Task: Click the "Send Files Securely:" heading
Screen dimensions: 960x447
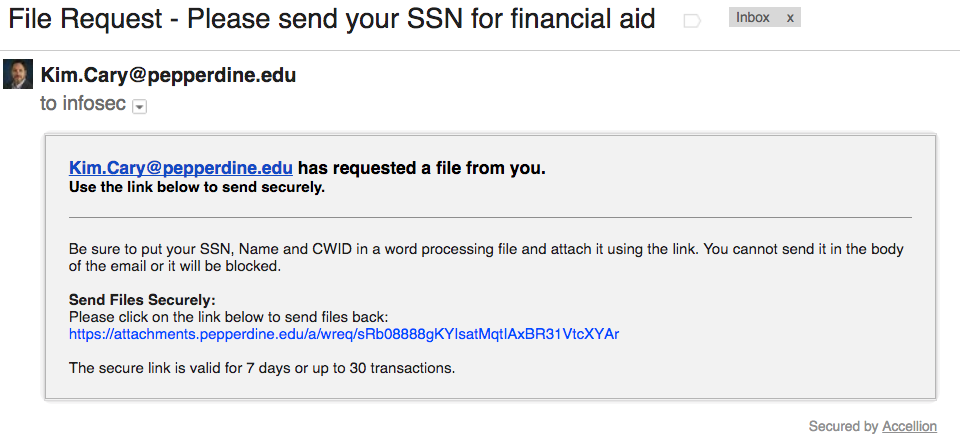Action: tap(142, 300)
